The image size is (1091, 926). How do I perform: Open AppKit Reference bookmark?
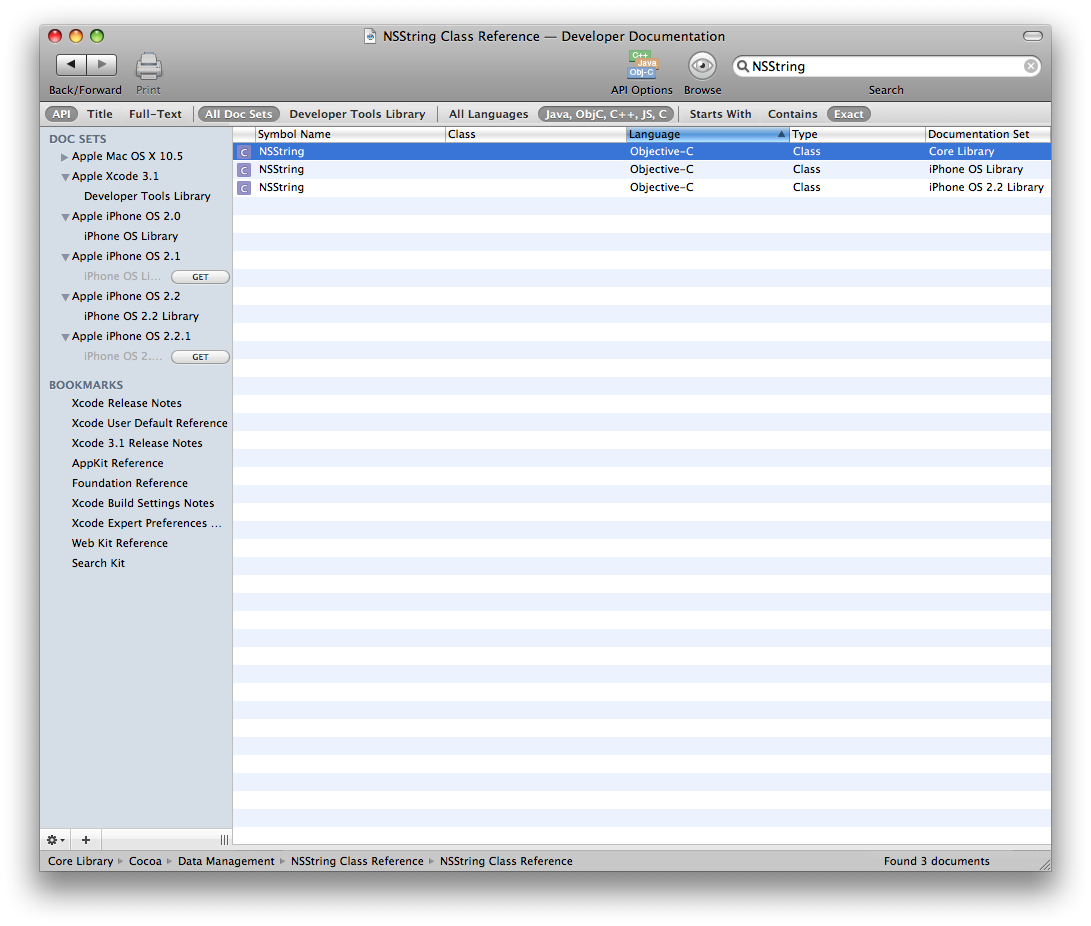click(118, 463)
